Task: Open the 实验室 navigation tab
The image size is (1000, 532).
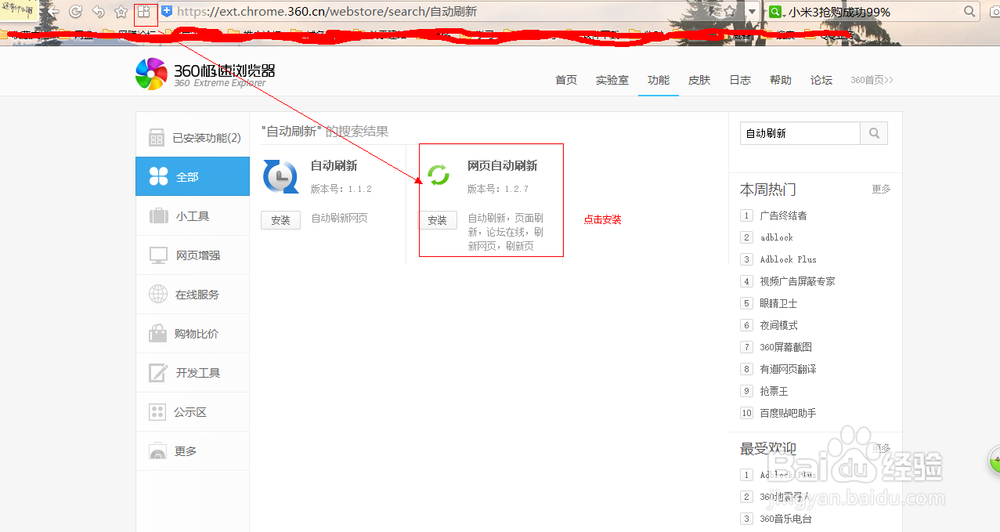Action: tap(612, 80)
